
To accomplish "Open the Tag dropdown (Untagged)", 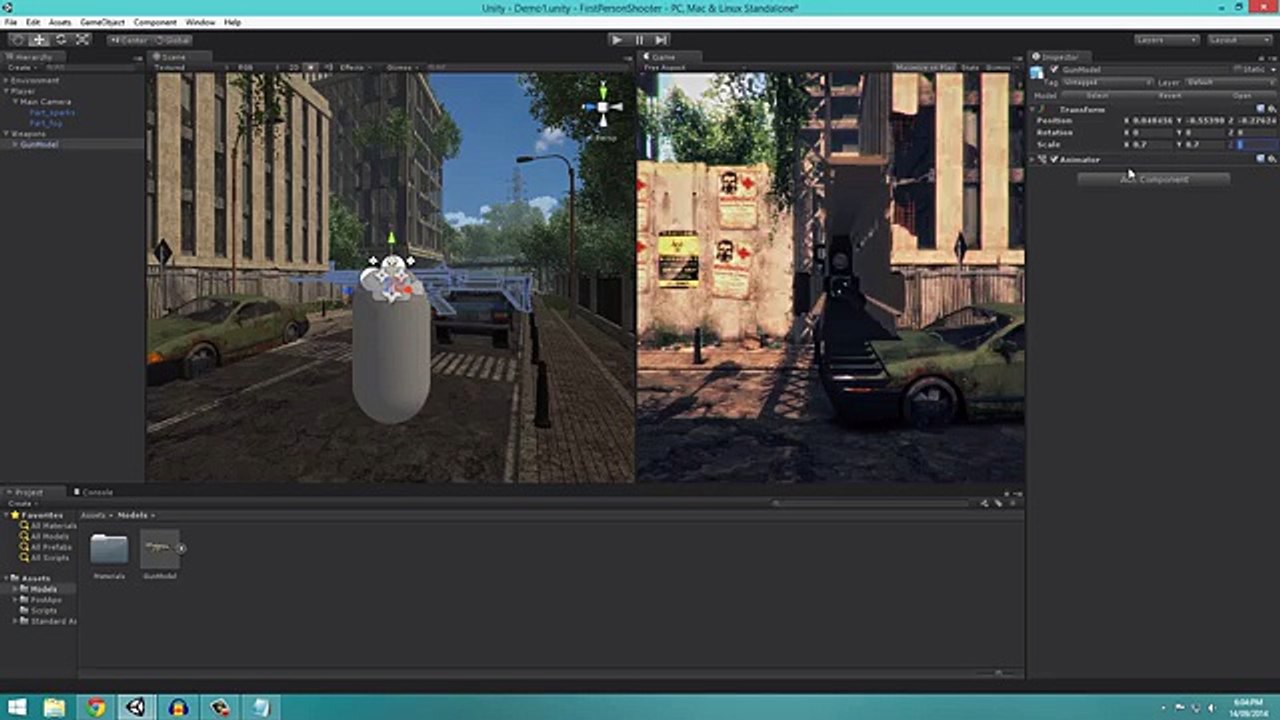I will click(x=1106, y=82).
